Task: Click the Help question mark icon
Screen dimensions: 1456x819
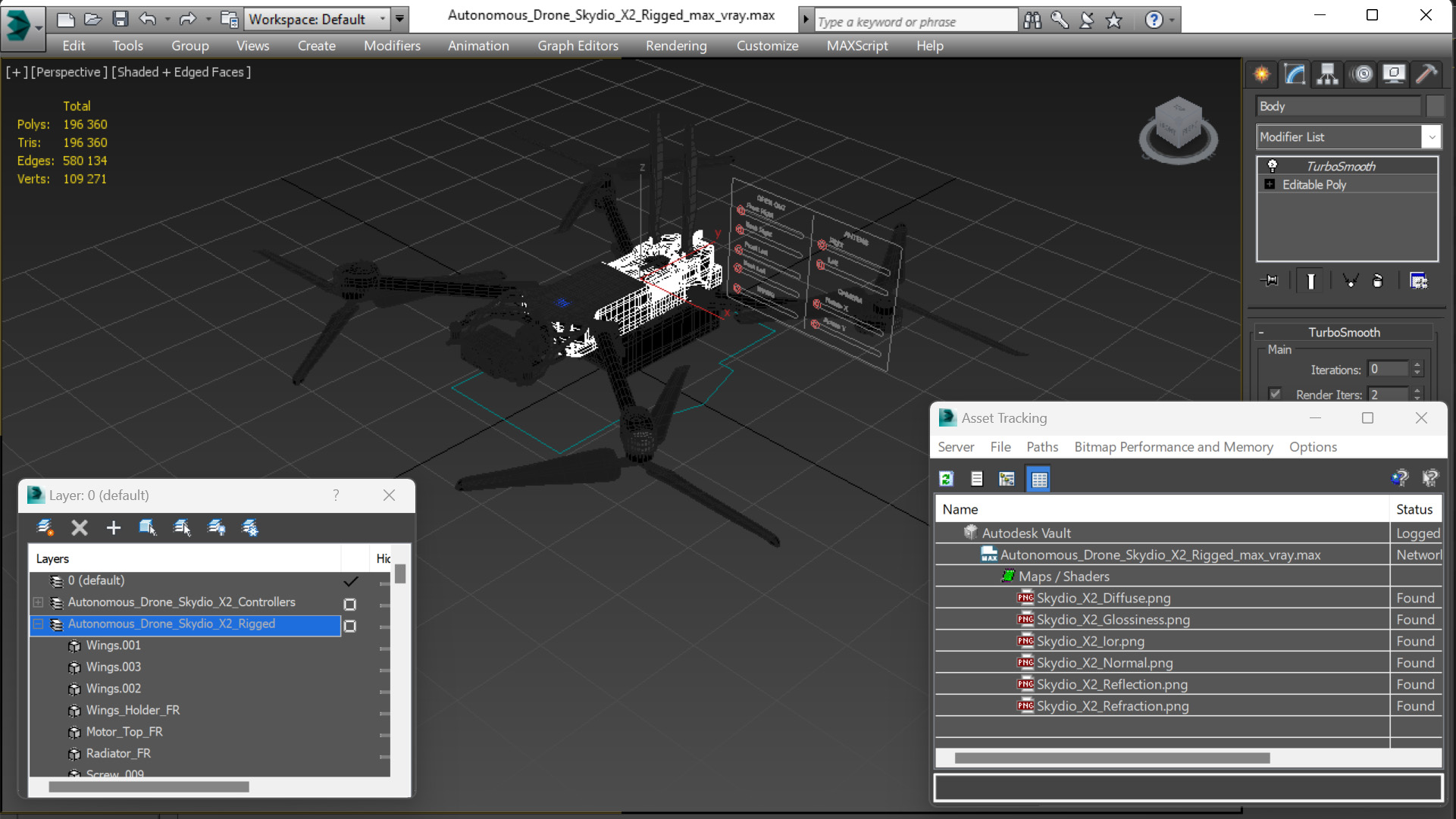Action: coord(1154,20)
